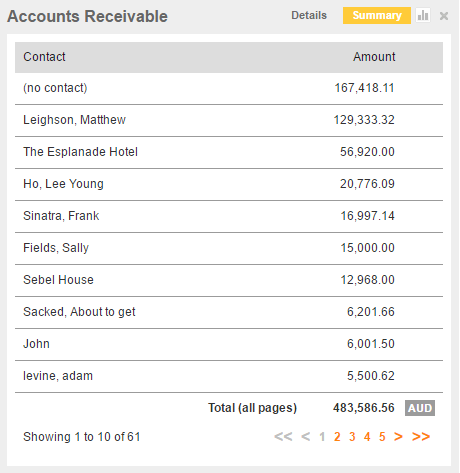This screenshot has width=460, height=473.
Task: Sort by the Contact column header
Action: (44, 57)
